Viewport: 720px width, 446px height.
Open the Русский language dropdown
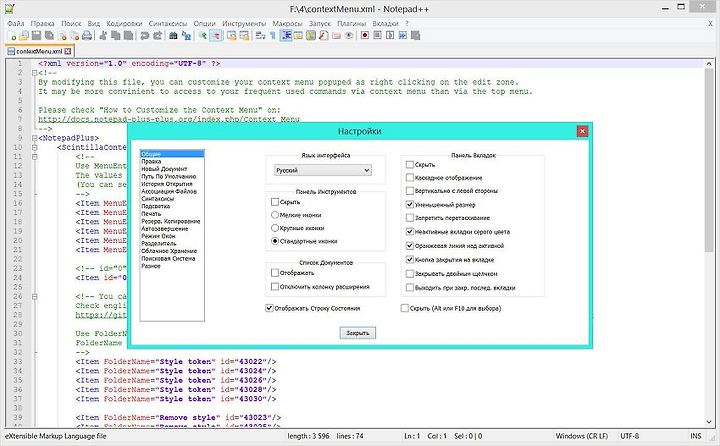[x=323, y=170]
